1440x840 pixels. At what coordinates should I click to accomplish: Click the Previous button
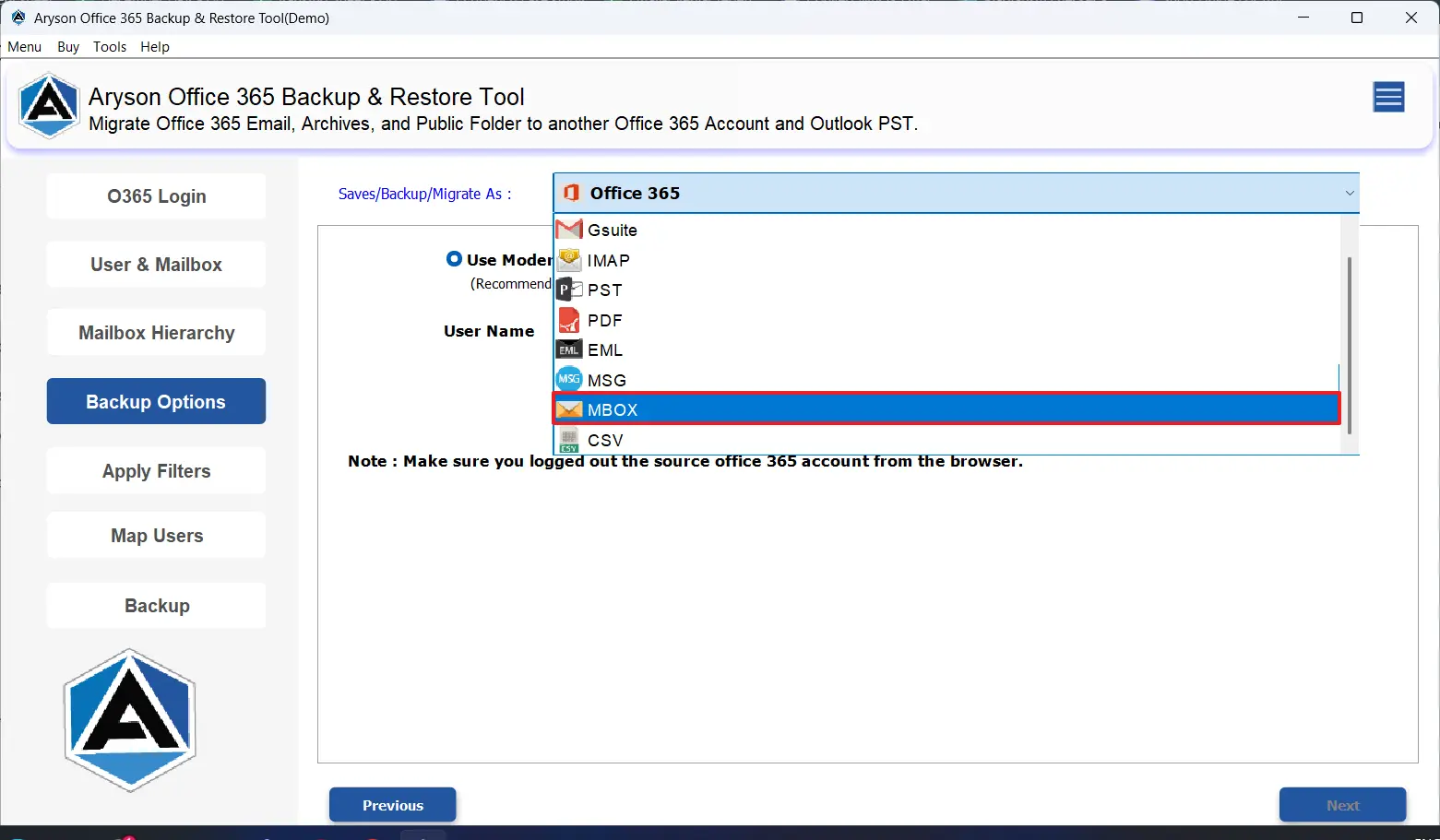[x=392, y=805]
